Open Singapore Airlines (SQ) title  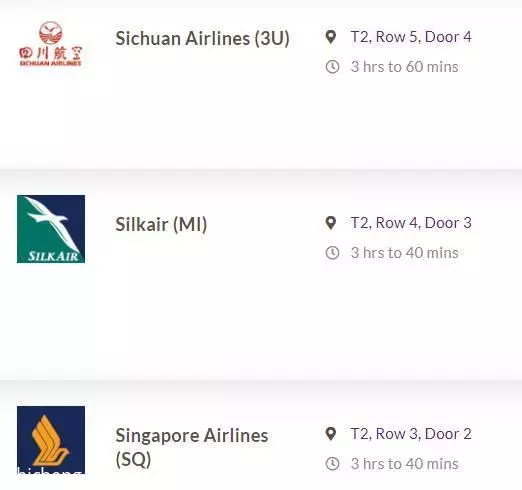pos(192,447)
